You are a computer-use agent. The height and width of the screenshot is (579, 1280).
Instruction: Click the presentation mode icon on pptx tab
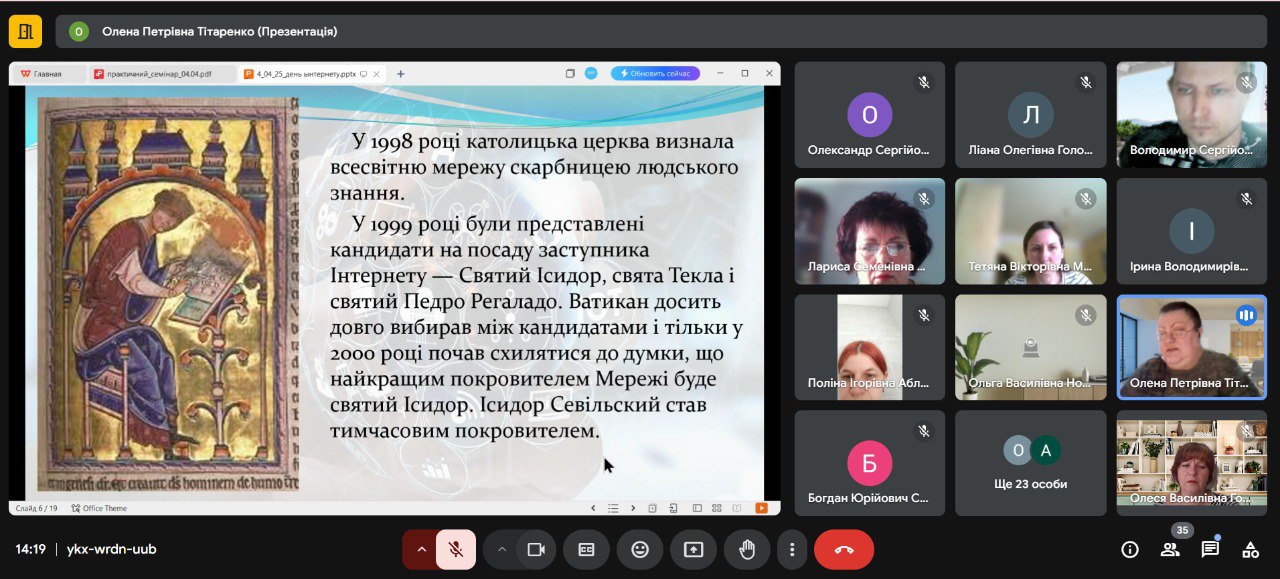click(364, 74)
